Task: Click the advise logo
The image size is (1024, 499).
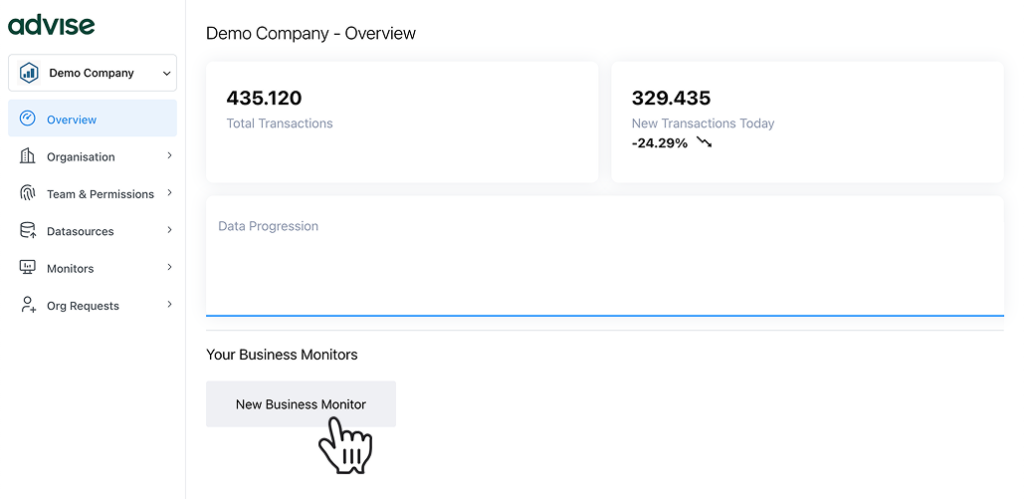Action: coord(51,25)
